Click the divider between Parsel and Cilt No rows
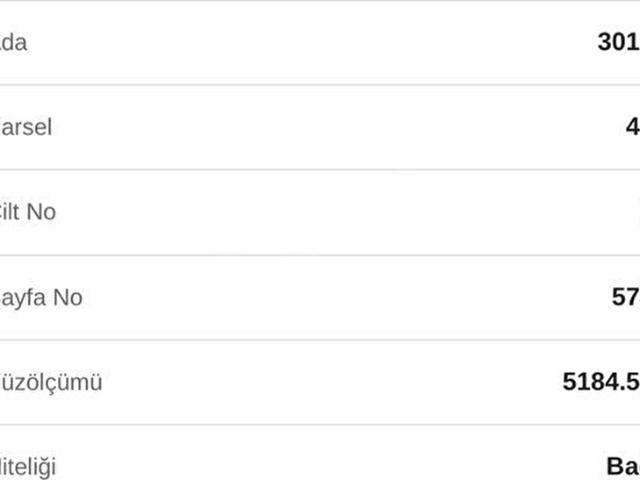This screenshot has width=640, height=480. [320, 170]
